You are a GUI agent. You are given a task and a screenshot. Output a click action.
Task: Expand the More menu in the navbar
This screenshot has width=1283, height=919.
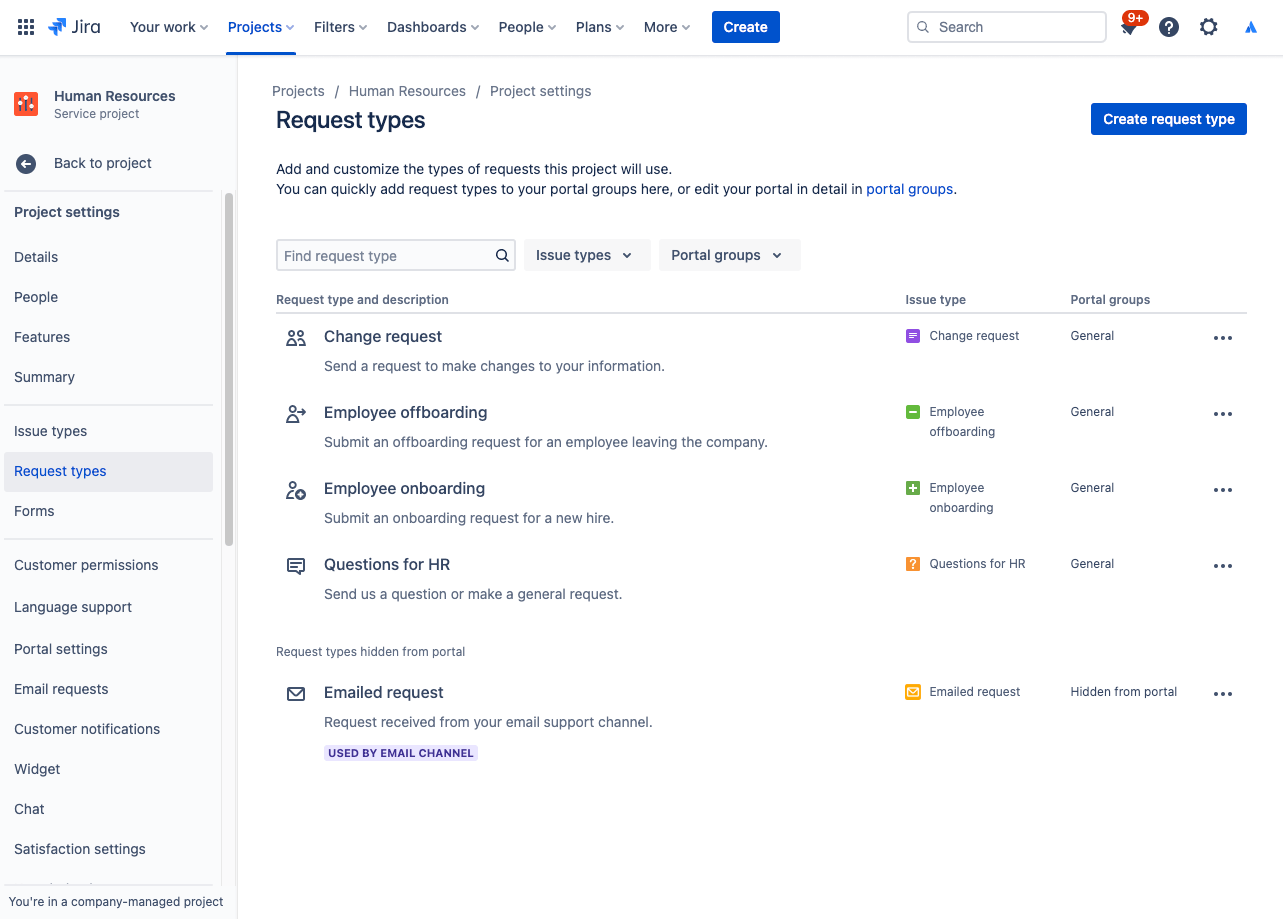click(665, 27)
